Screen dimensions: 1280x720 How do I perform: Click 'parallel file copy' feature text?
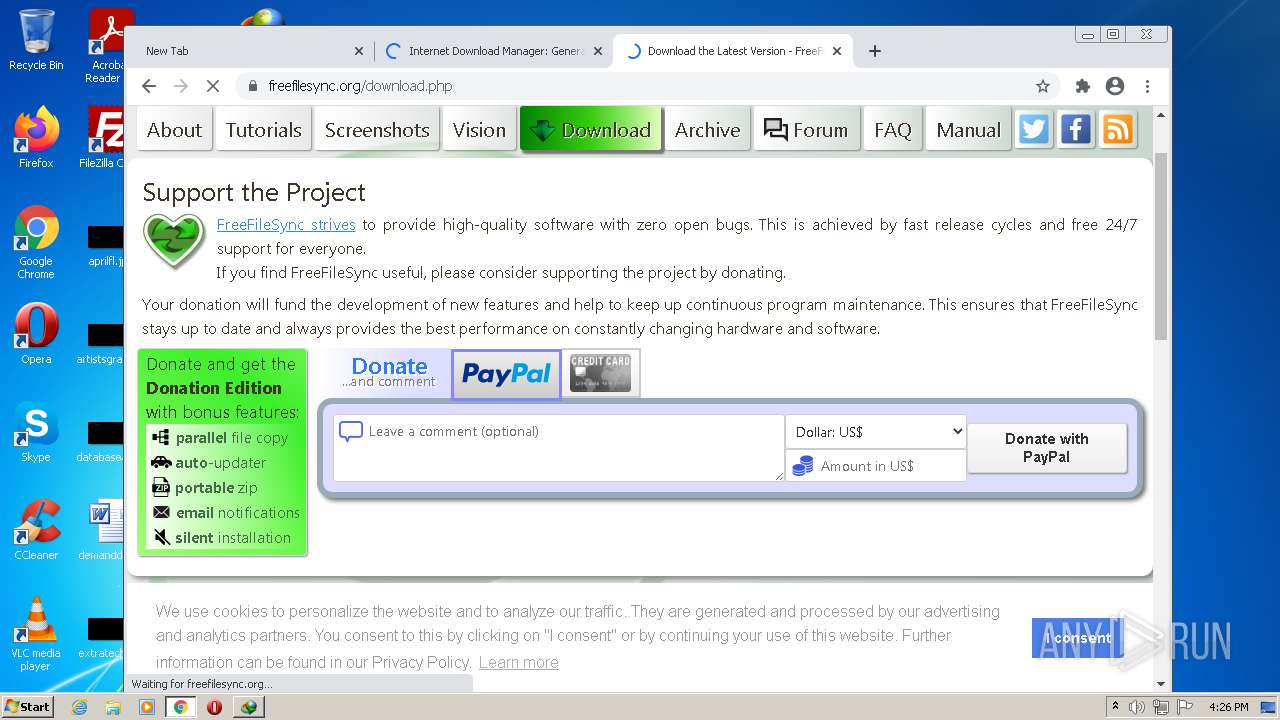[x=231, y=438]
